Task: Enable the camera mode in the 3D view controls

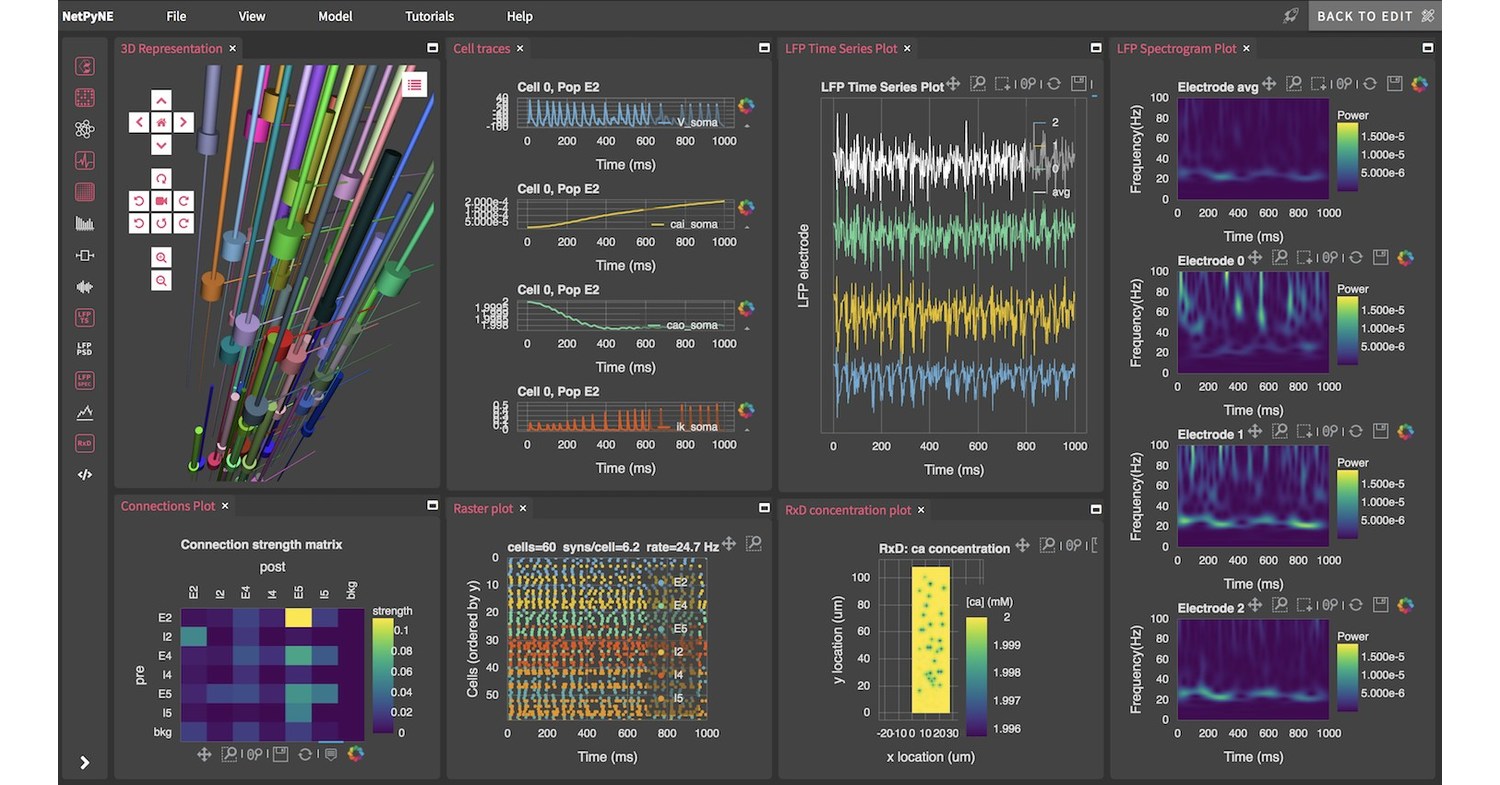Action: point(162,200)
